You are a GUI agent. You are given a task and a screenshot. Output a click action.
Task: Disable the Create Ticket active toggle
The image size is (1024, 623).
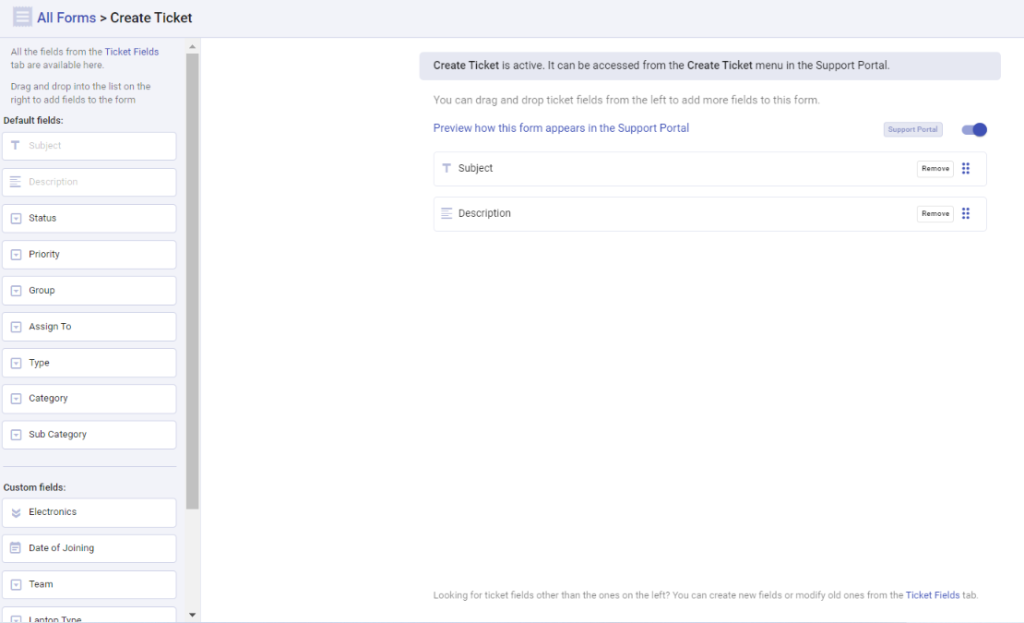coord(973,129)
